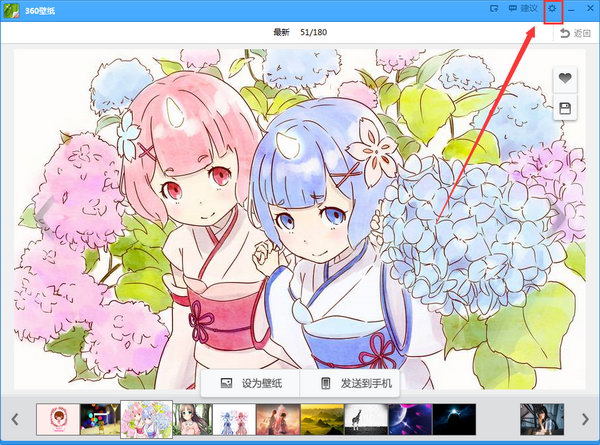Image resolution: width=600 pixels, height=445 pixels.
Task: Favorite this wallpaper with the heart icon
Action: click(565, 78)
